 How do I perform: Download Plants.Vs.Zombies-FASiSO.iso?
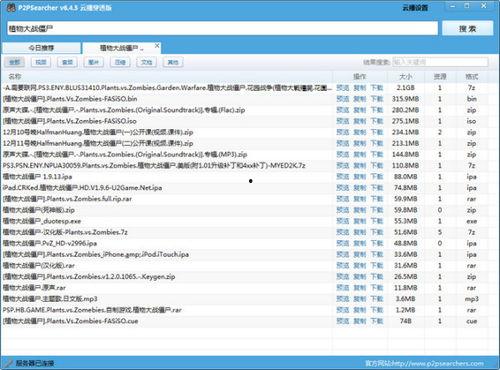tap(377, 121)
